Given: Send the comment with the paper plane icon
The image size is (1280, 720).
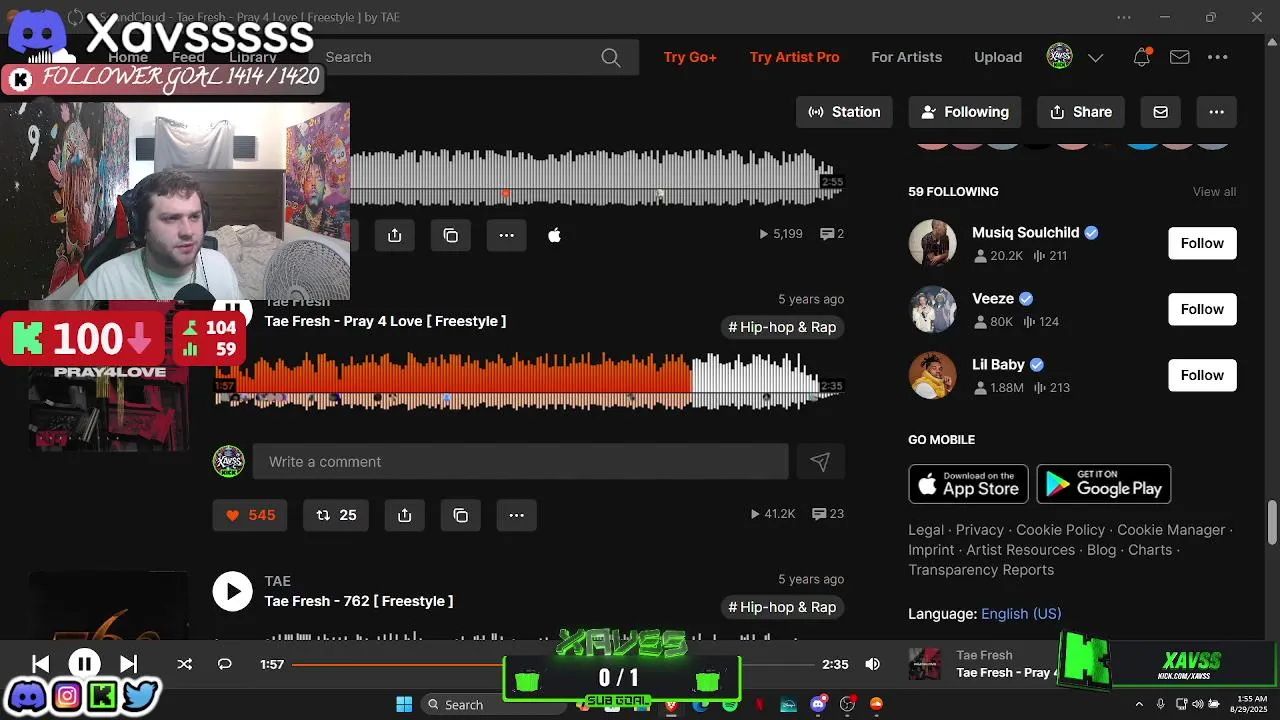Looking at the screenshot, I should 820,461.
